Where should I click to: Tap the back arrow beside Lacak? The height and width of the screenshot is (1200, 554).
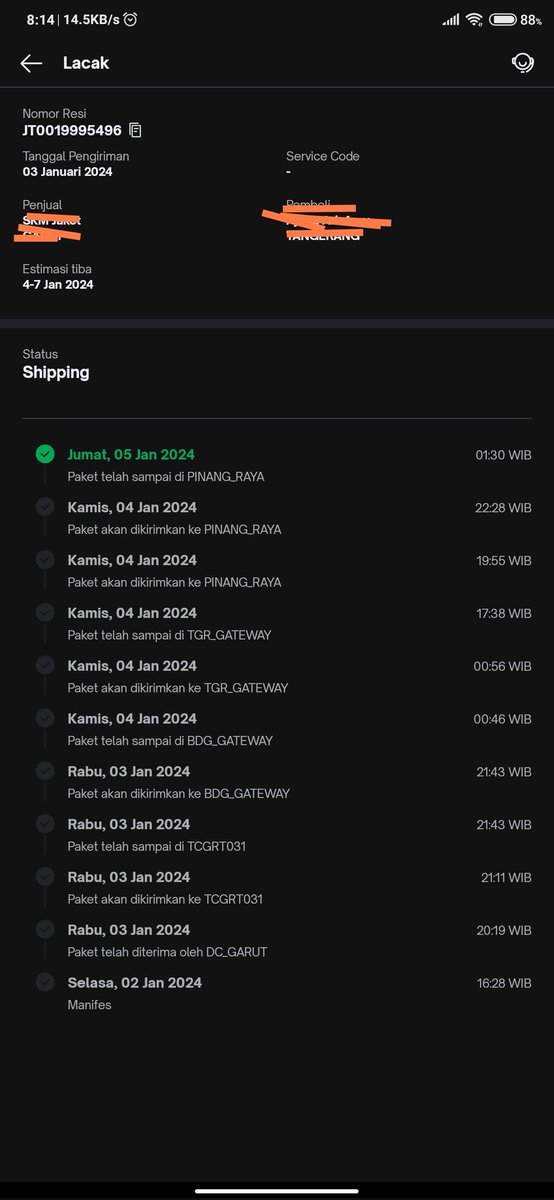click(31, 63)
